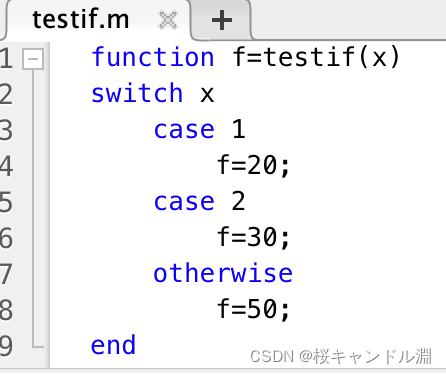Viewport: 446px width, 374px height.
Task: Click the switch variable x
Action: (x=207, y=95)
